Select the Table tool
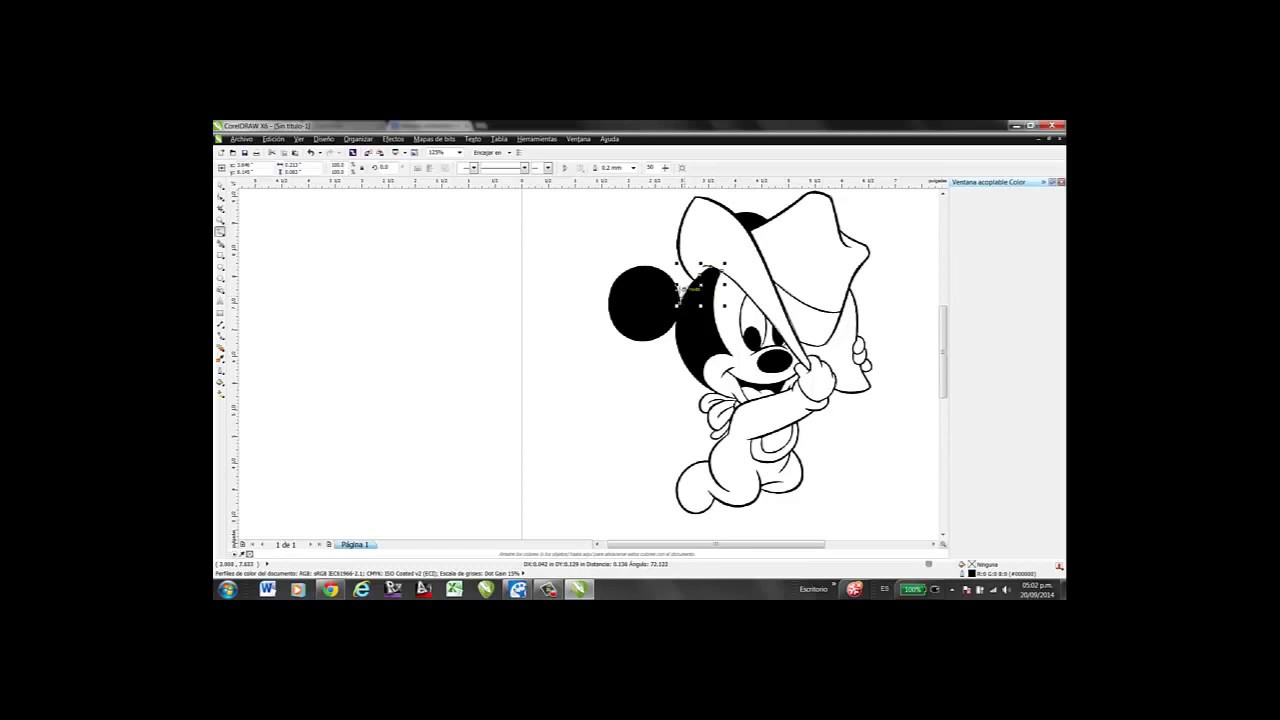 pos(221,311)
